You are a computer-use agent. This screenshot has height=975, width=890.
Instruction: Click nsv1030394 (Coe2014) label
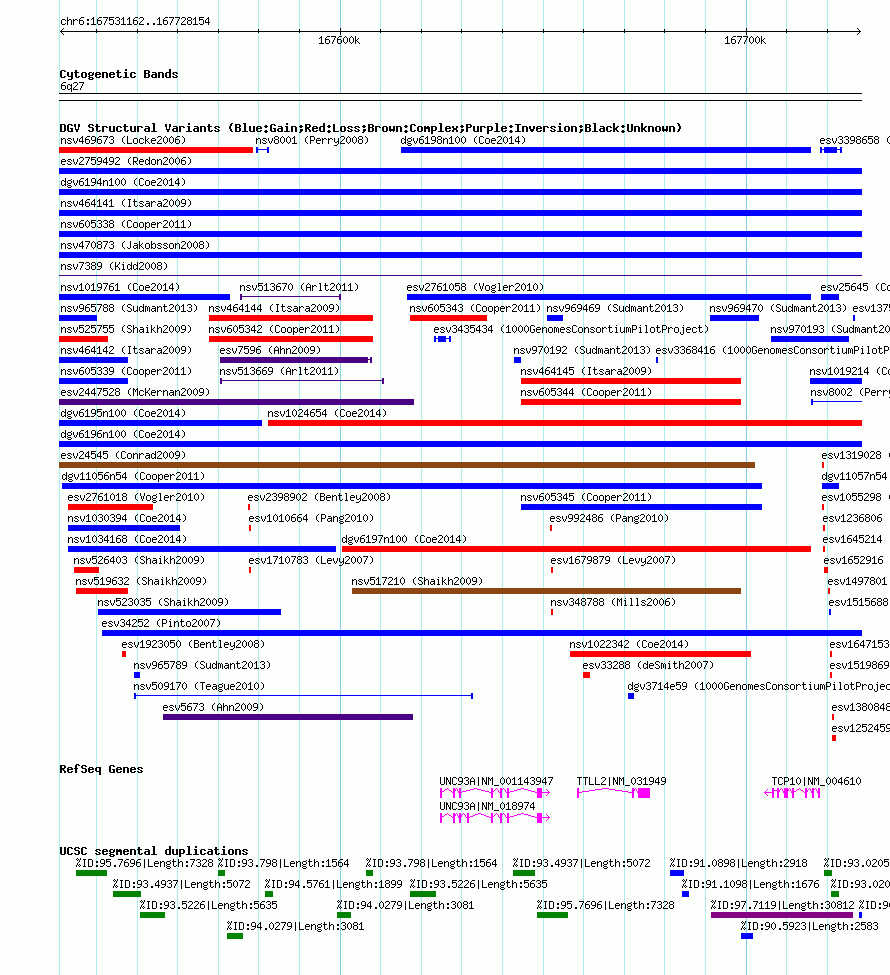click(127, 519)
